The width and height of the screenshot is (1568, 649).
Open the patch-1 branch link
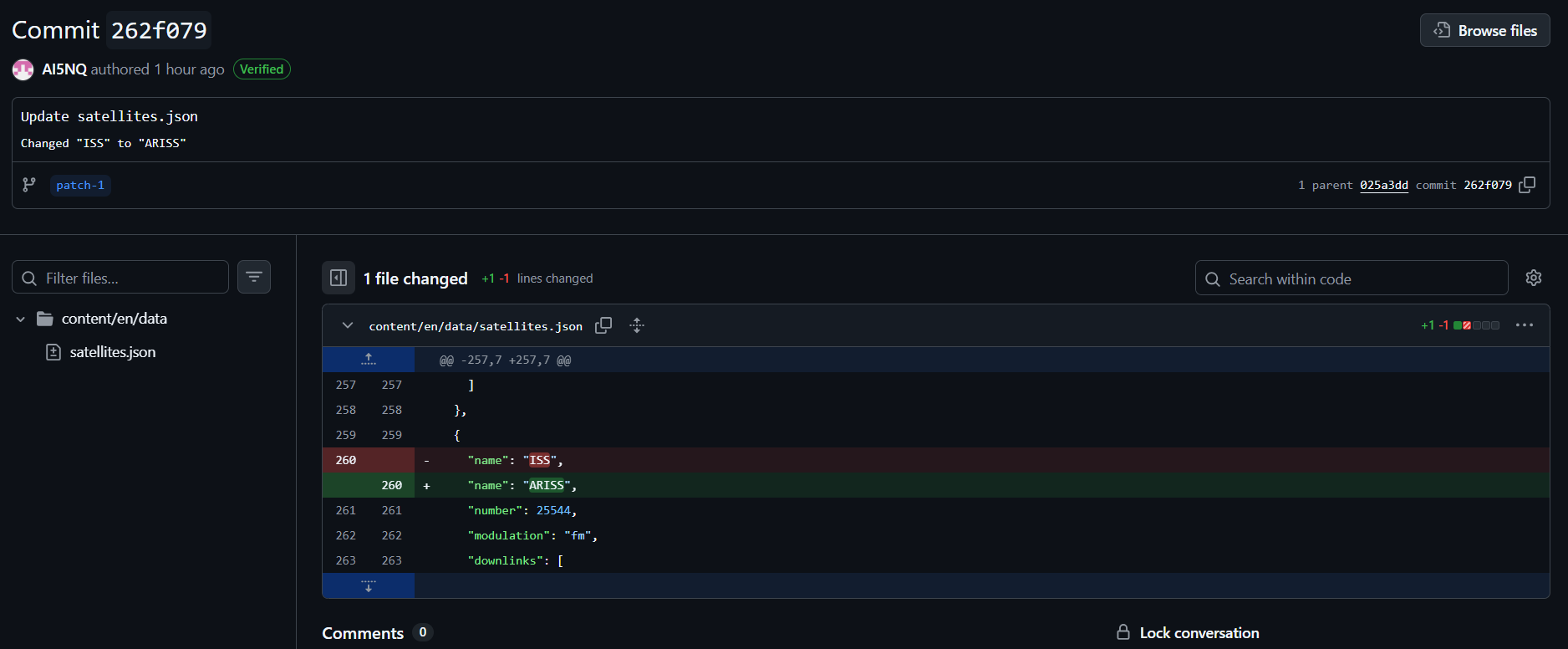tap(80, 185)
